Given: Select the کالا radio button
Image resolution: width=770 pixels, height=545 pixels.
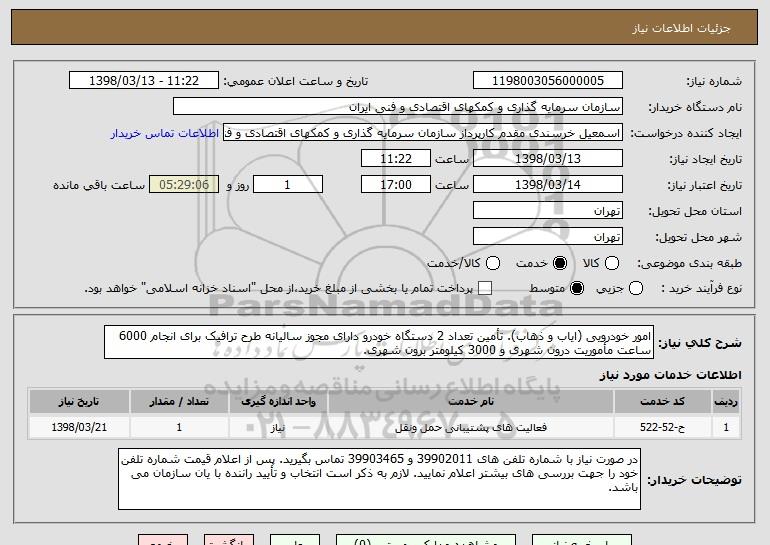Looking at the screenshot, I should (x=612, y=264).
